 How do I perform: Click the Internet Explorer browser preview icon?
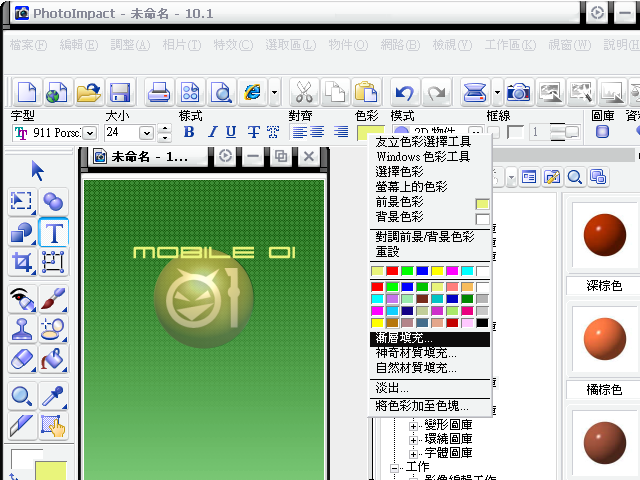tap(253, 92)
